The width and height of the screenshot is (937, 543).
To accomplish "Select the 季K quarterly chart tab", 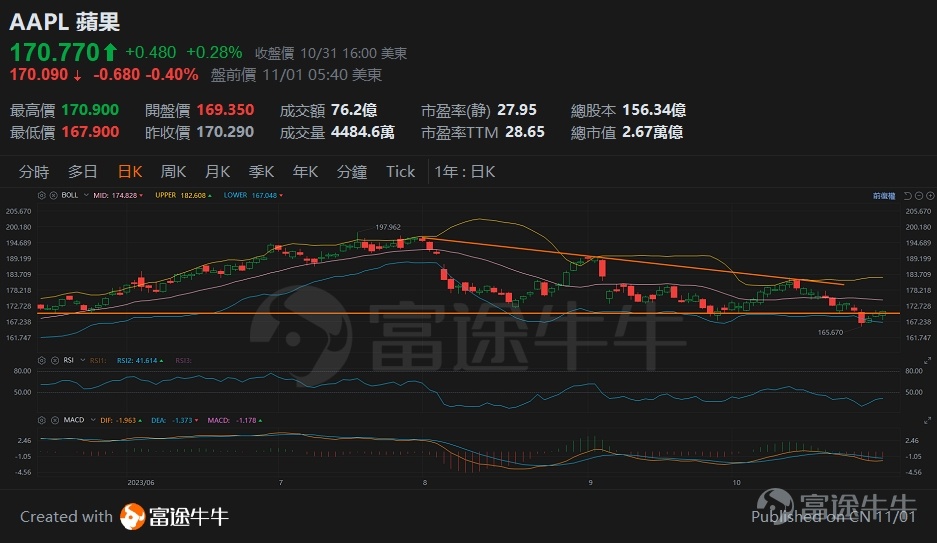I will tap(261, 172).
